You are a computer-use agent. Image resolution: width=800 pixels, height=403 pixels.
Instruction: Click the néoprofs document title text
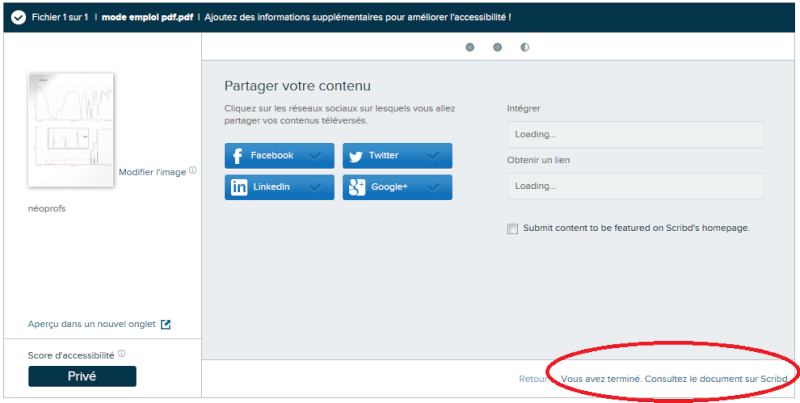pyautogui.click(x=47, y=209)
